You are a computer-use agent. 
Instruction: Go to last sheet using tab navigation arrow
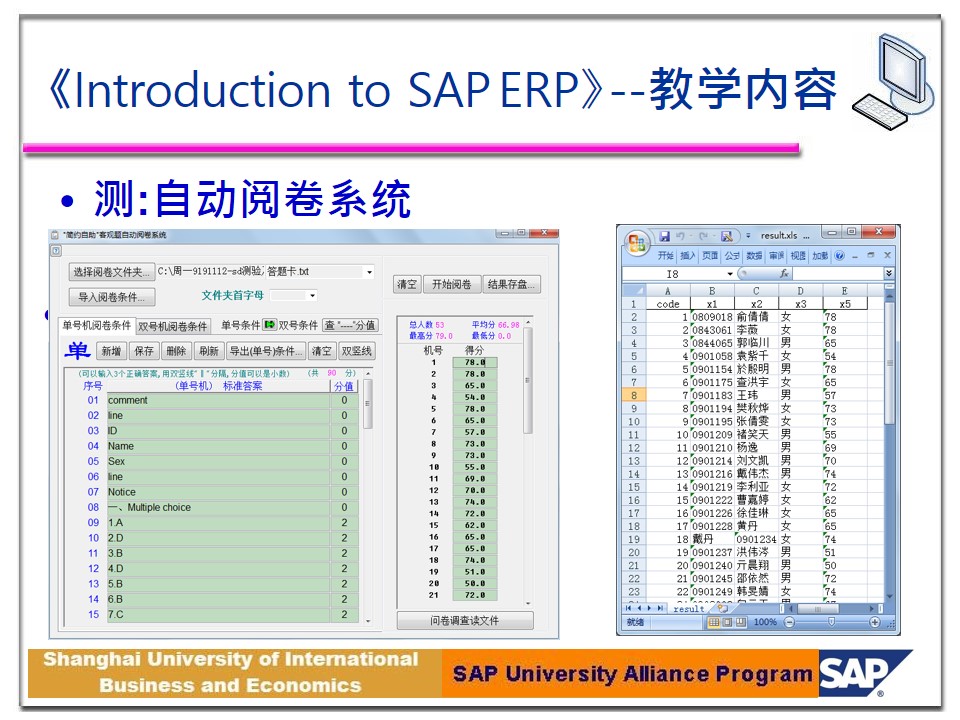(x=660, y=608)
